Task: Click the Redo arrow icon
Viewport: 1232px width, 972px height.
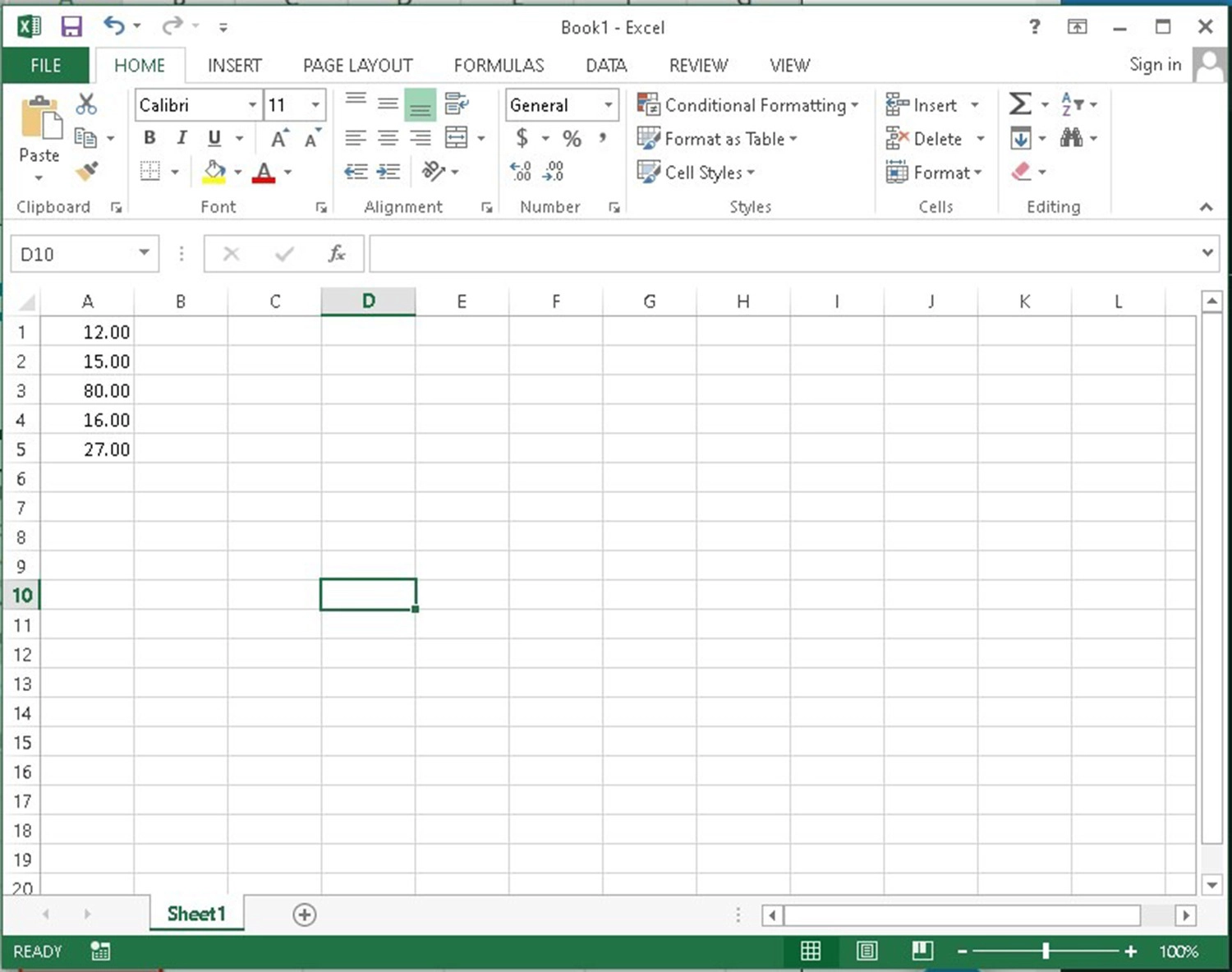Action: 172,26
